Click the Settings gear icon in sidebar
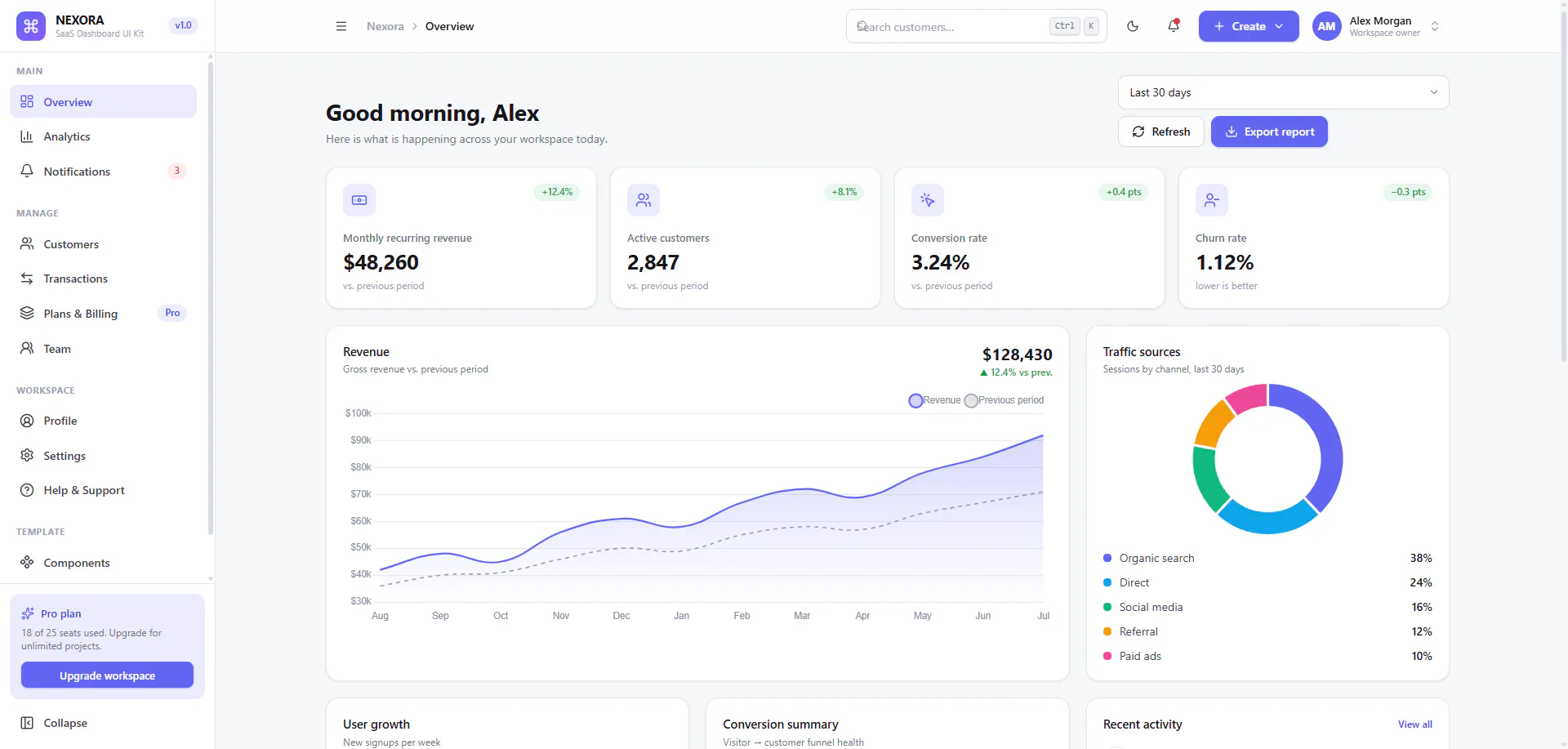1568x749 pixels. (27, 456)
